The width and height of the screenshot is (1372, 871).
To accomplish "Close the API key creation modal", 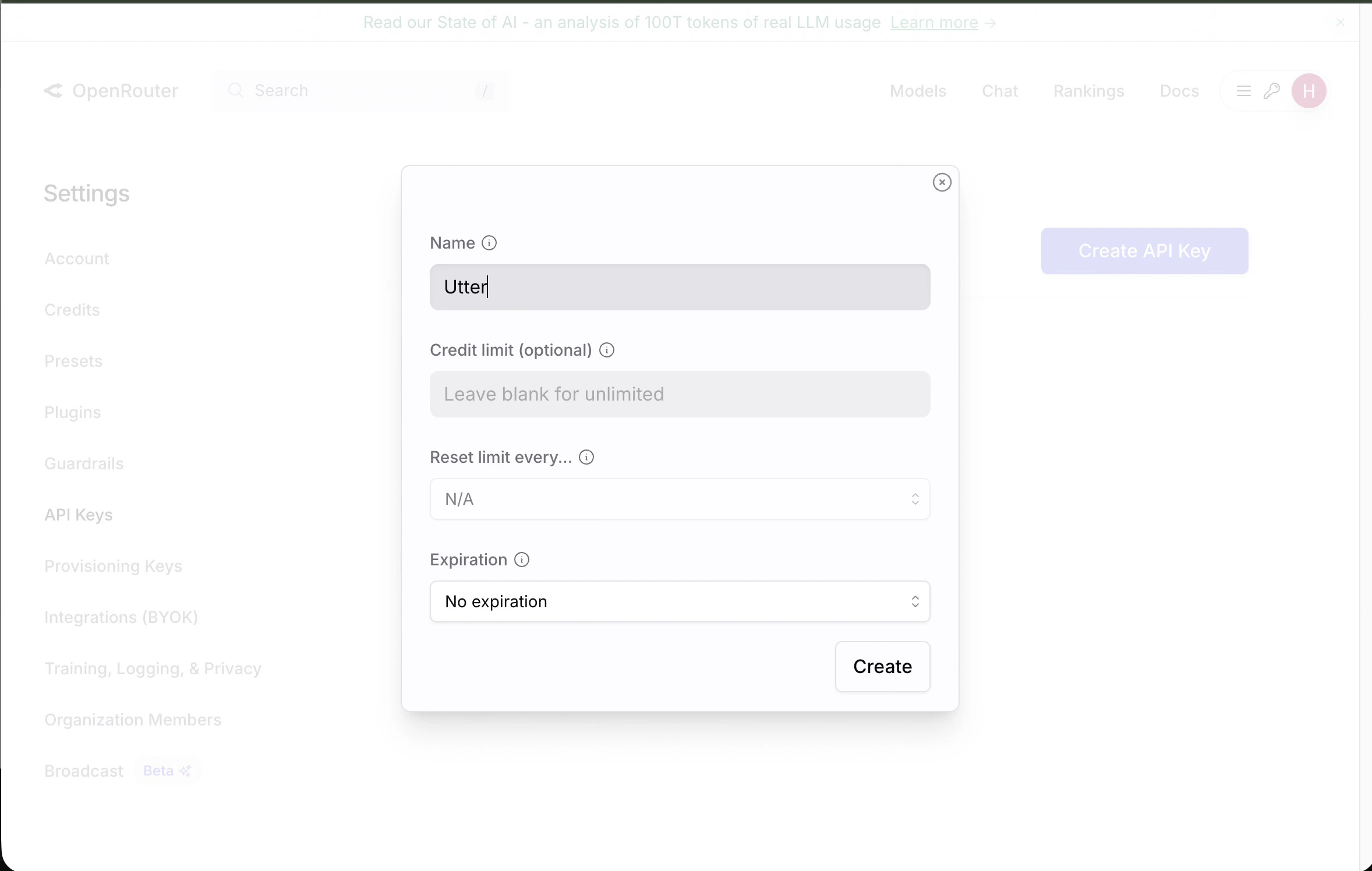I will [x=941, y=182].
